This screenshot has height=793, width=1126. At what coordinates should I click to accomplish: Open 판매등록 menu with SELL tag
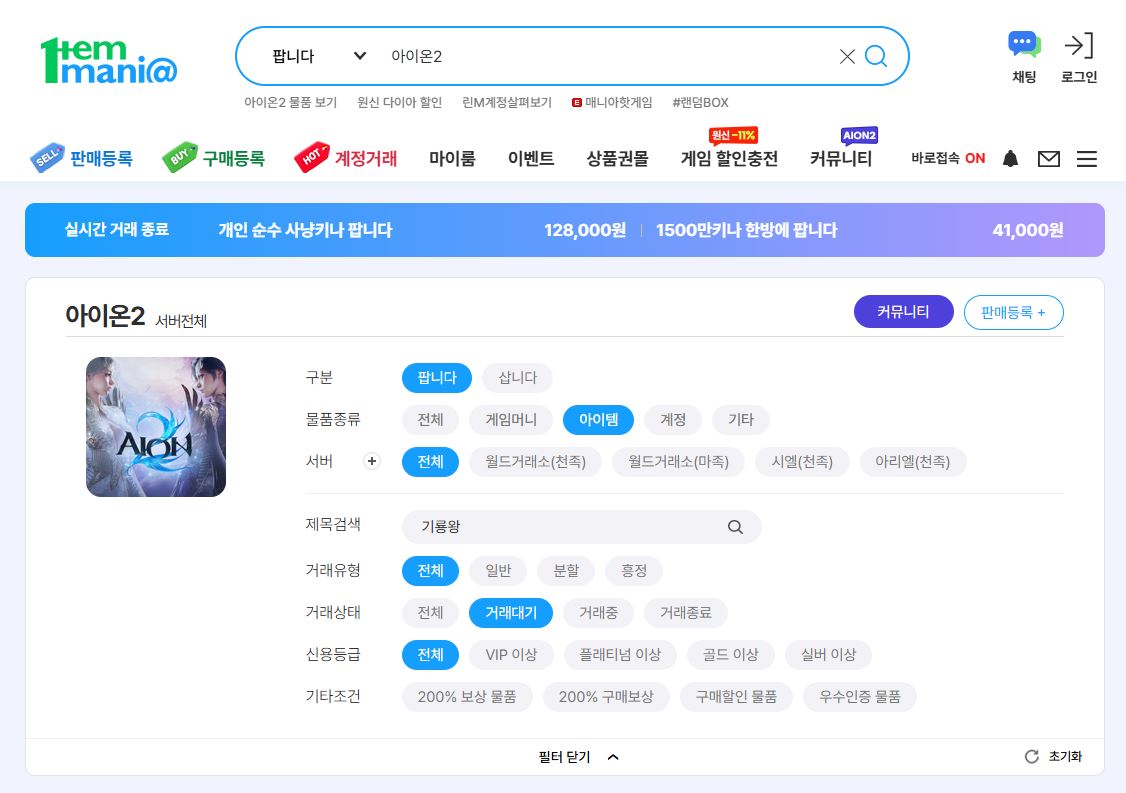pos(82,158)
